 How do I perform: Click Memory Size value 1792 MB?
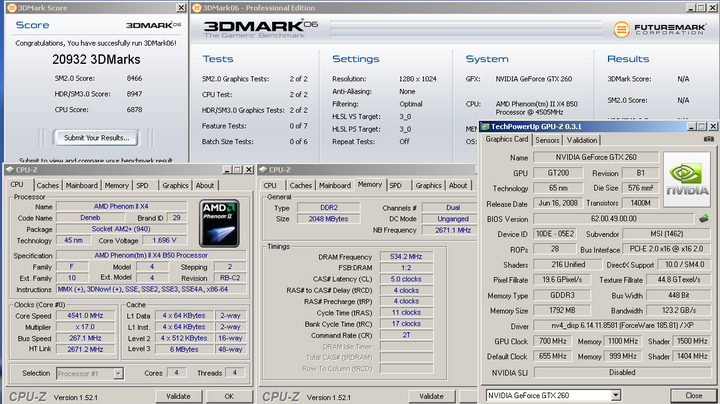click(x=562, y=310)
